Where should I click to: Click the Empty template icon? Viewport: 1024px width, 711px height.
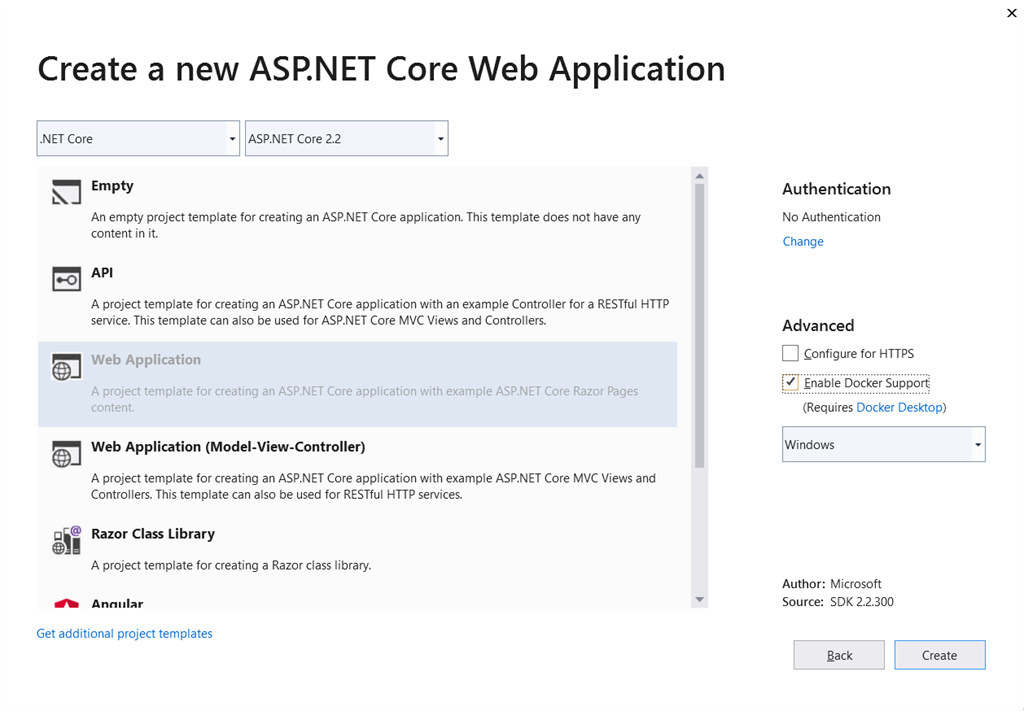pyautogui.click(x=64, y=192)
